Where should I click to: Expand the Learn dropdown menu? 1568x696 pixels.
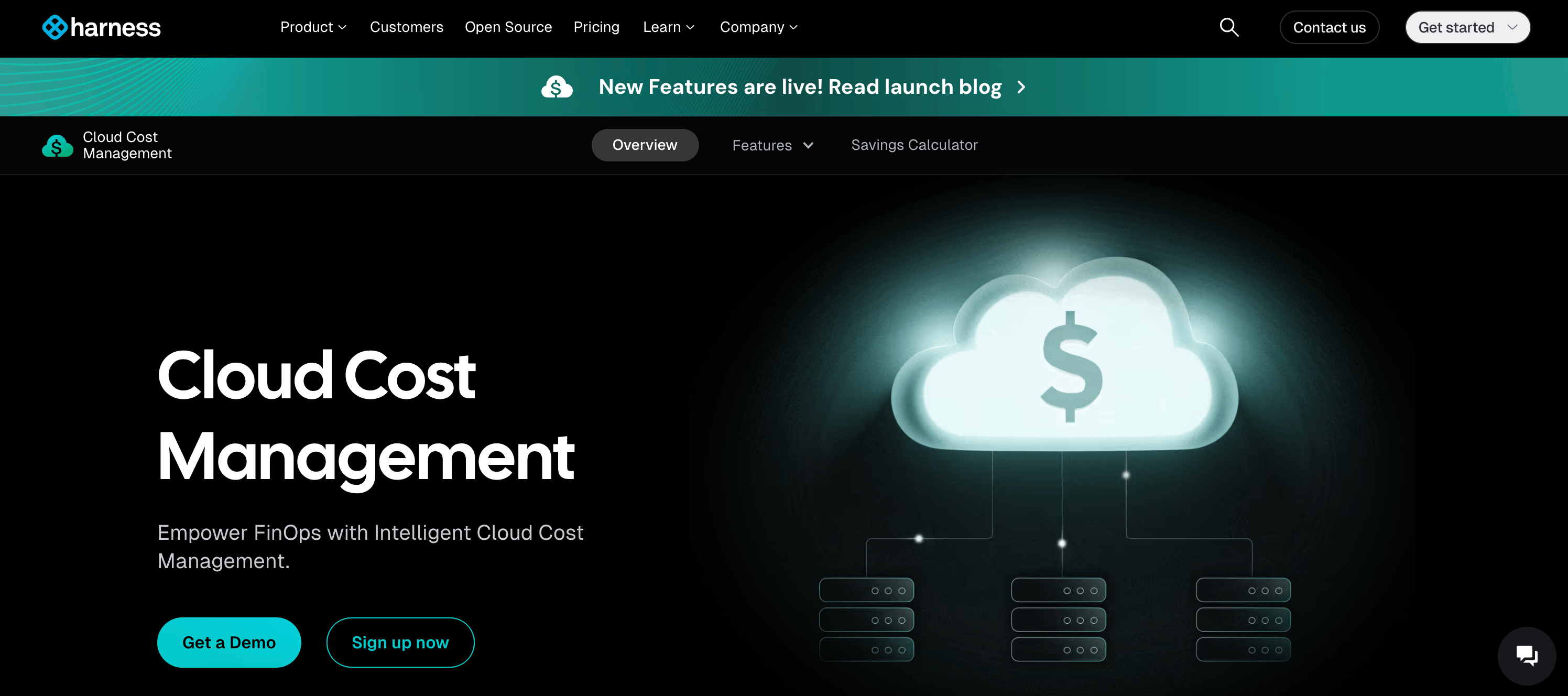pyautogui.click(x=668, y=27)
